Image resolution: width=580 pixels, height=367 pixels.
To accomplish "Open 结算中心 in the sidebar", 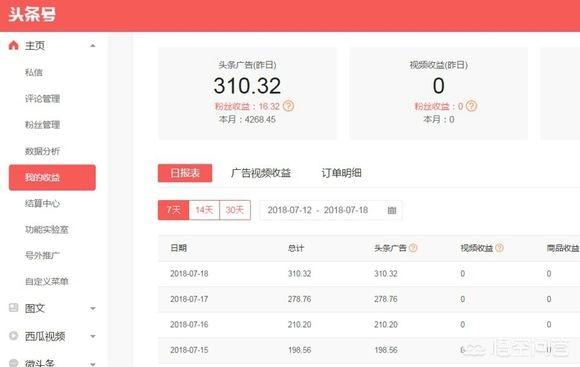I will (x=43, y=203).
